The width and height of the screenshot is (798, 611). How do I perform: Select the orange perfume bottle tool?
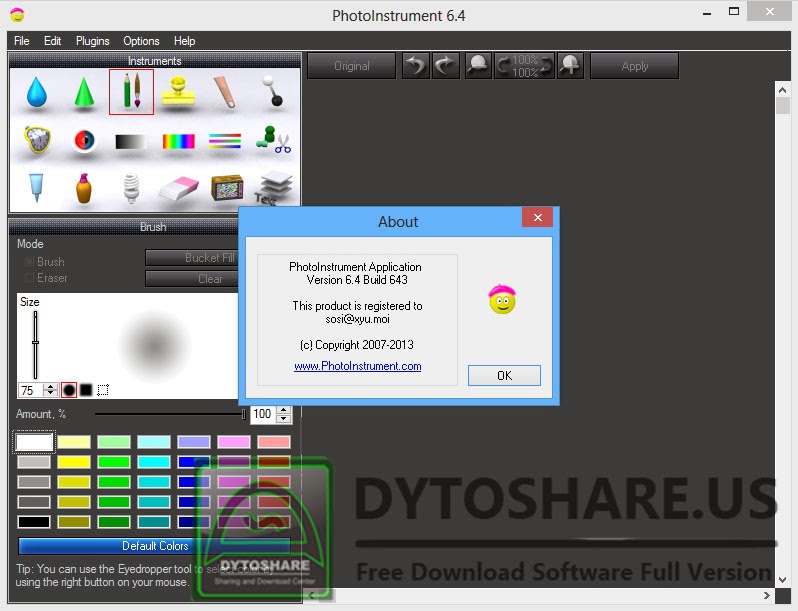coord(84,188)
